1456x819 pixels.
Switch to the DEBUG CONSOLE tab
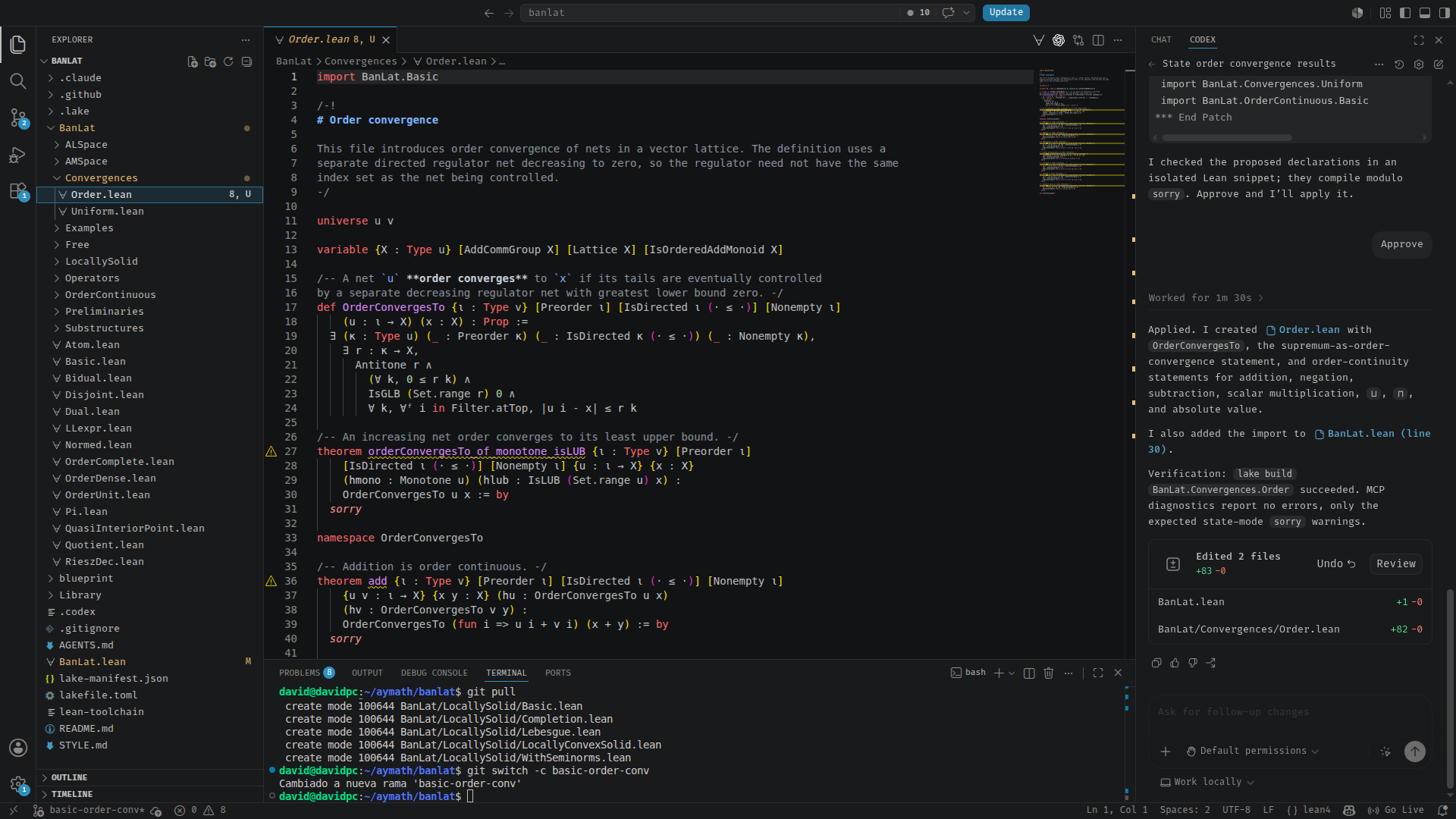[x=434, y=673]
